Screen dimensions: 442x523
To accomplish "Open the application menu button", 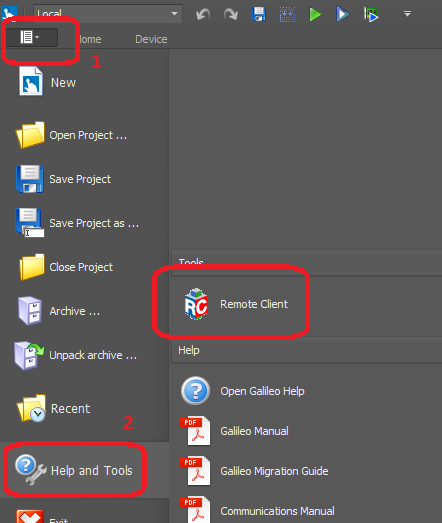I will tap(32, 37).
